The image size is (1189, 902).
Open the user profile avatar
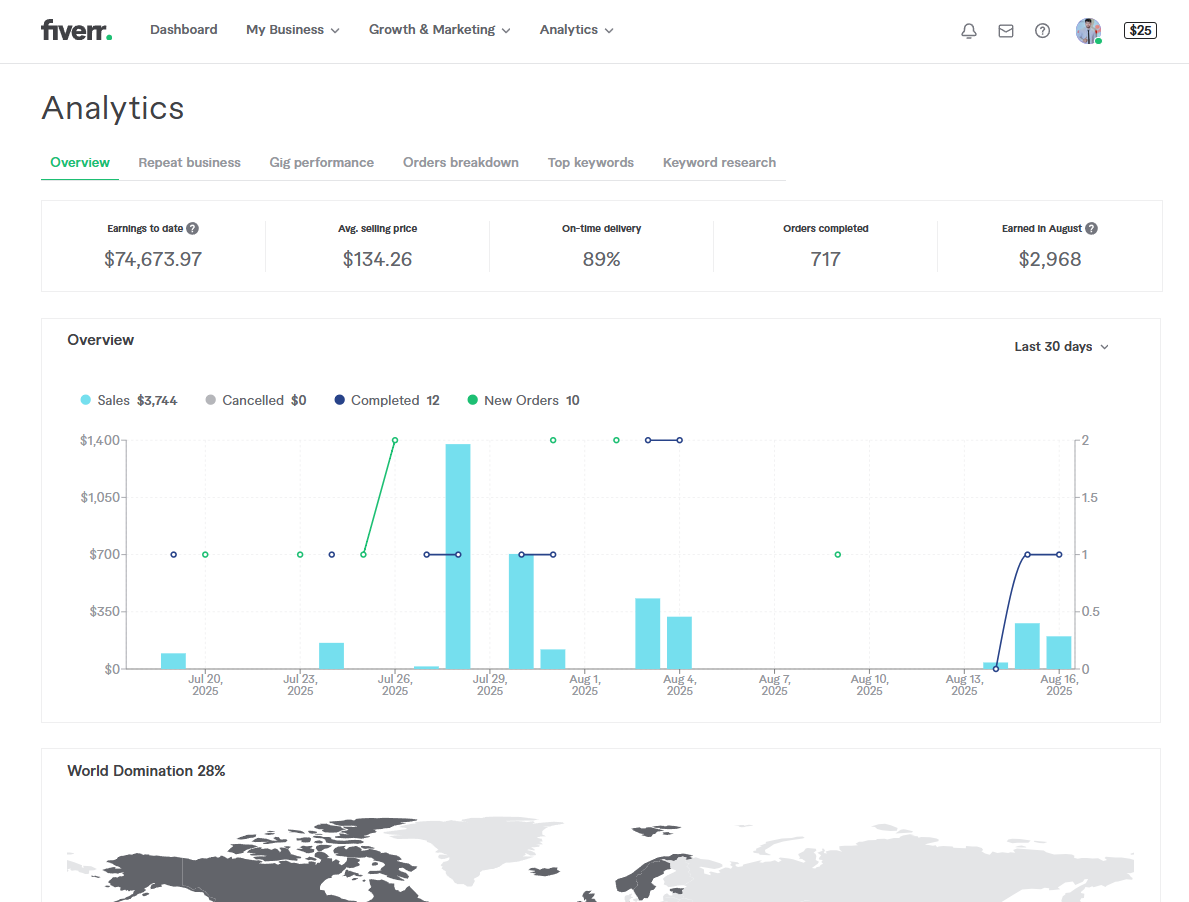pyautogui.click(x=1088, y=31)
